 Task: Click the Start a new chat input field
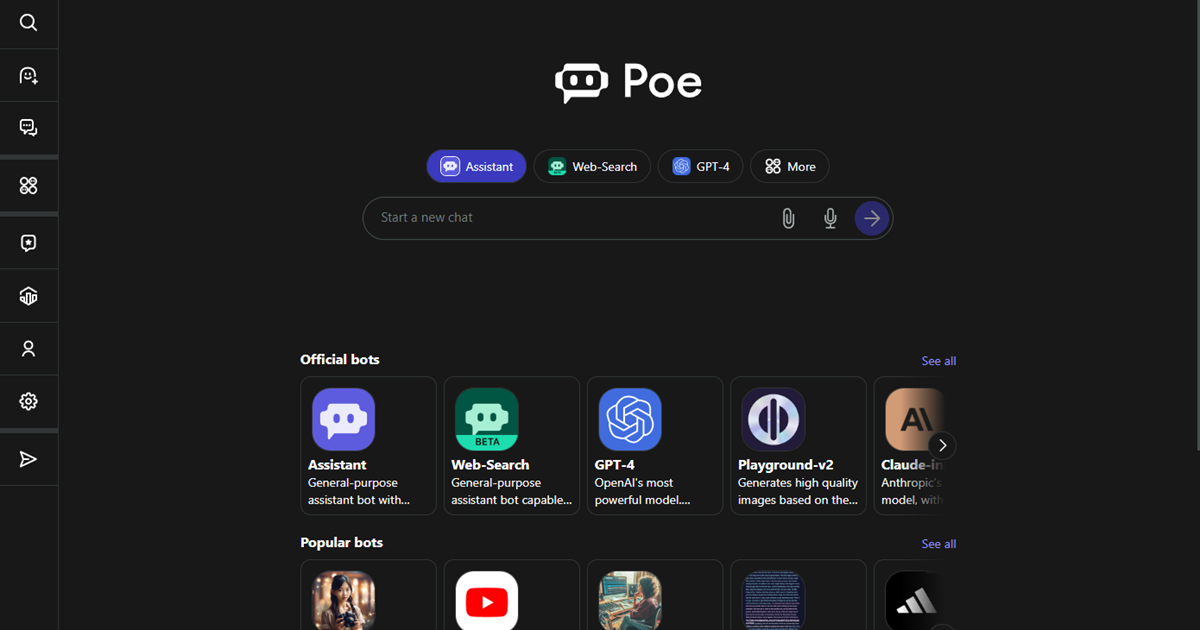[x=560, y=217]
